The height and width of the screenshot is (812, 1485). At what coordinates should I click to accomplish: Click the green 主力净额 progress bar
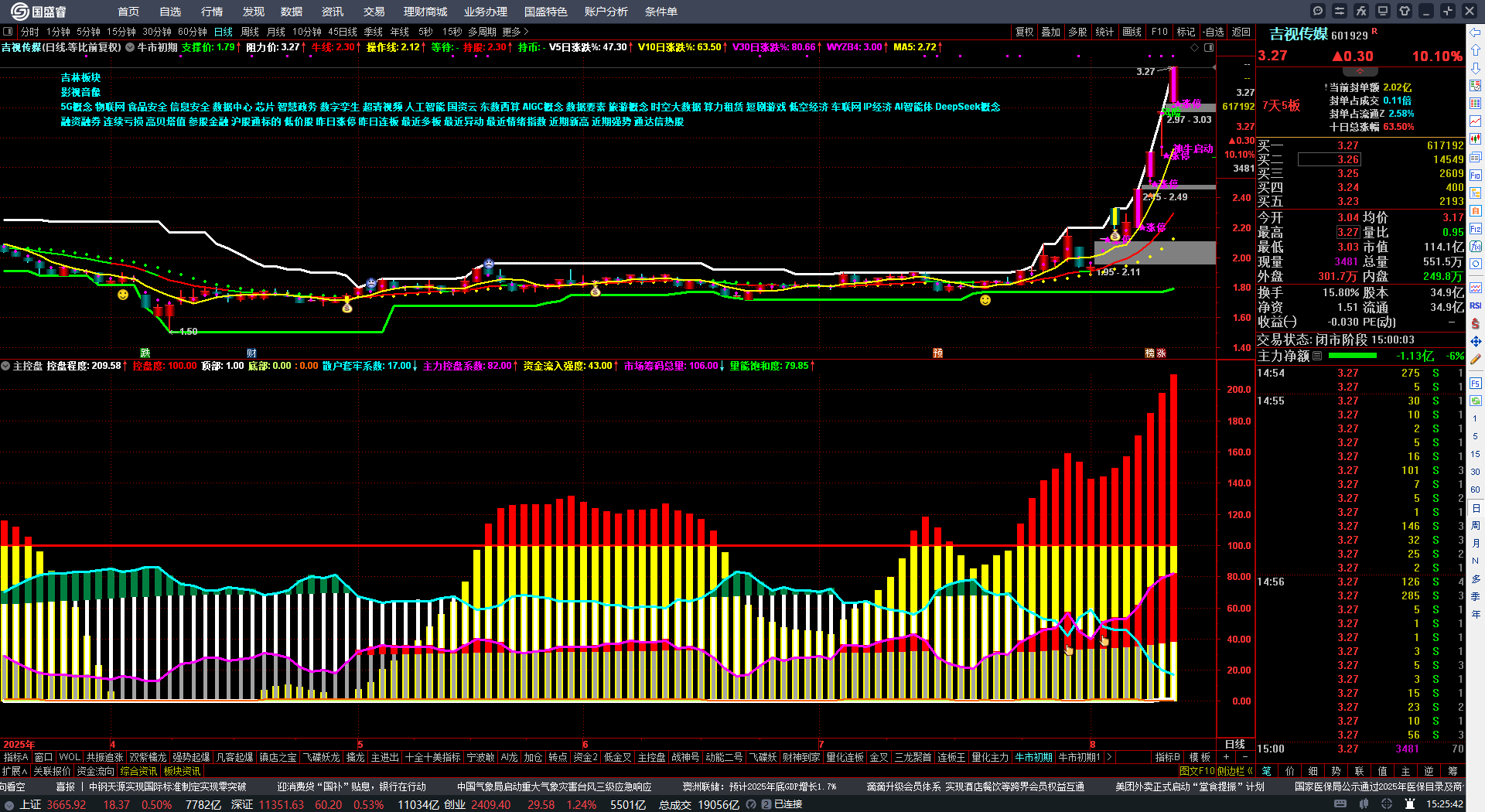click(1352, 356)
